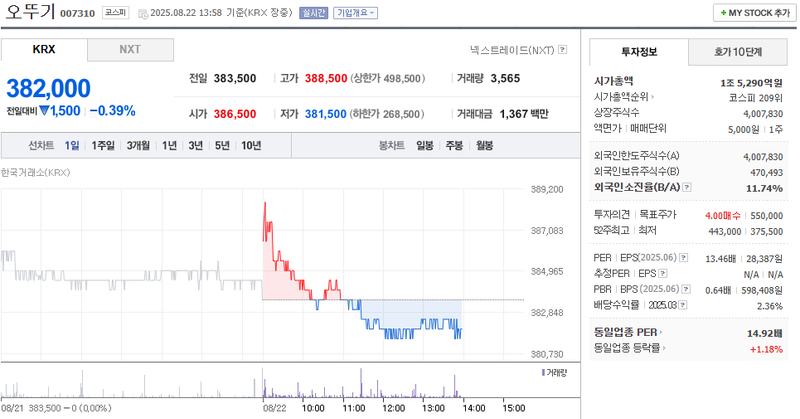
Task: Expand the 기업개요 dropdown
Action: pos(356,13)
